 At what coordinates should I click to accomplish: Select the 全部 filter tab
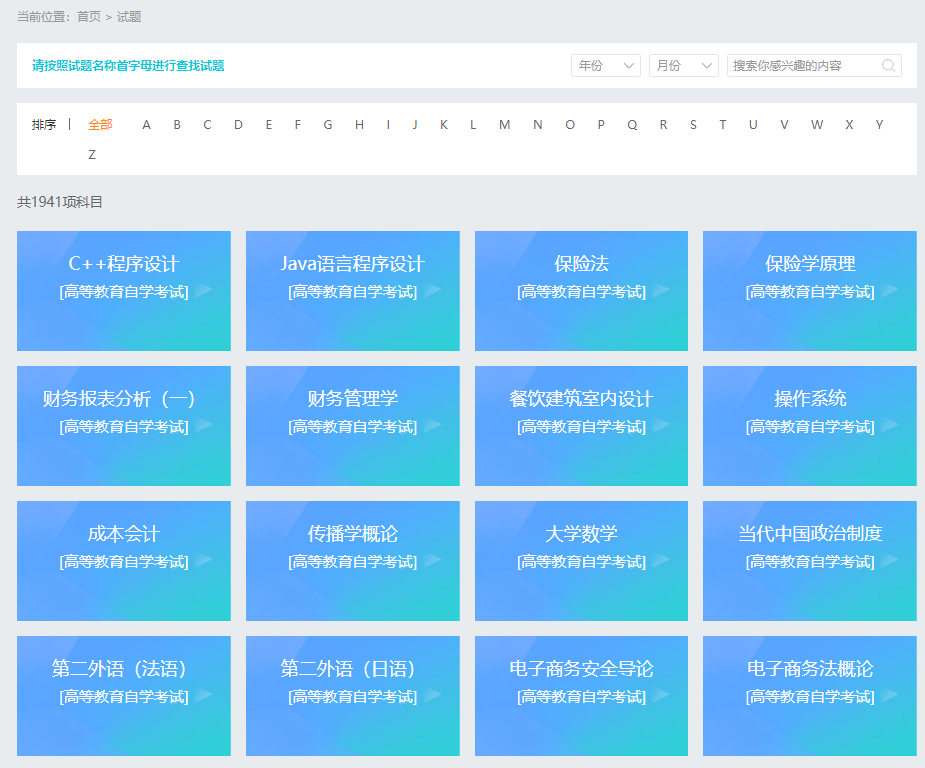[x=100, y=125]
